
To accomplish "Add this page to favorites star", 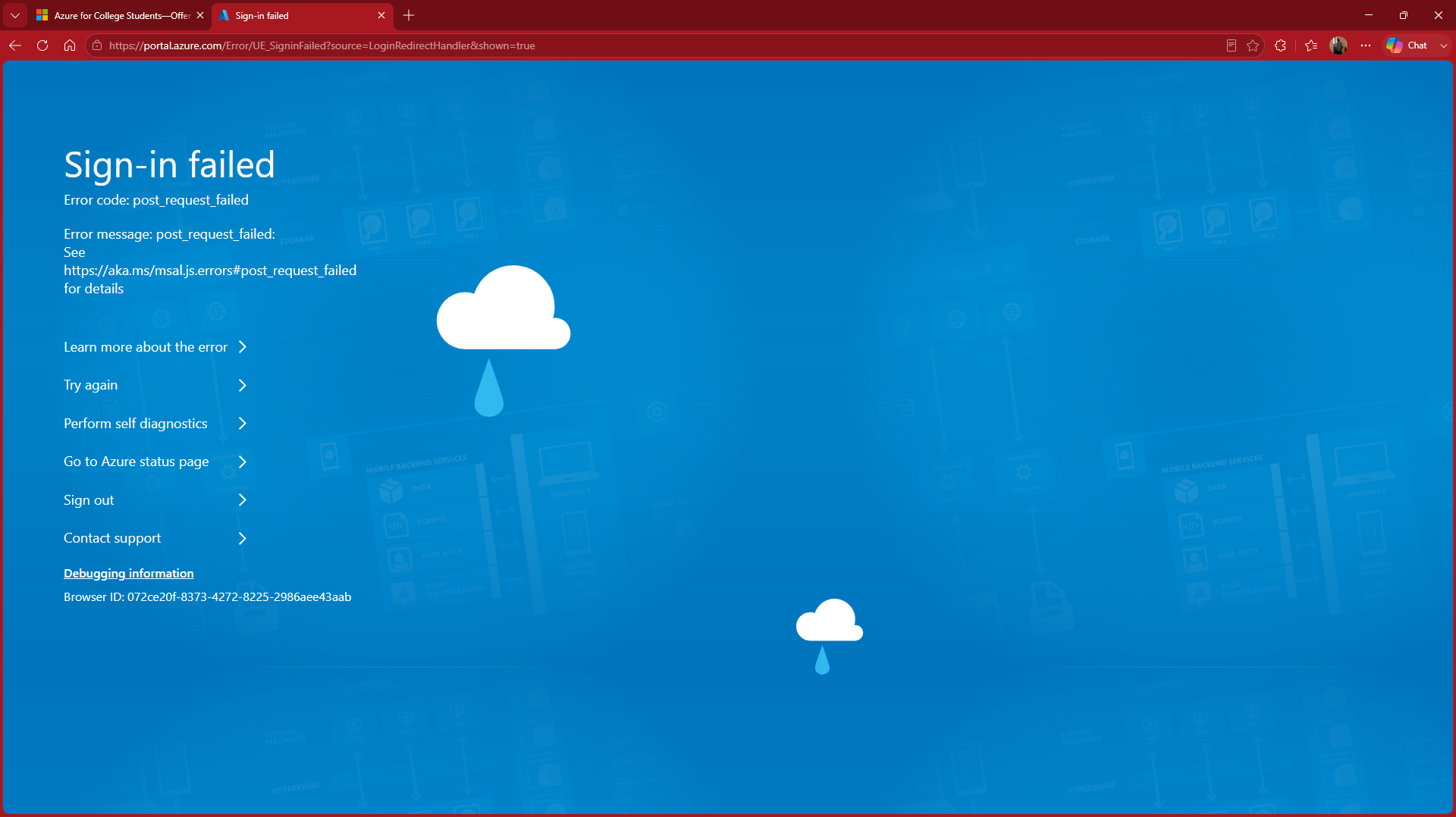I will pyautogui.click(x=1253, y=45).
